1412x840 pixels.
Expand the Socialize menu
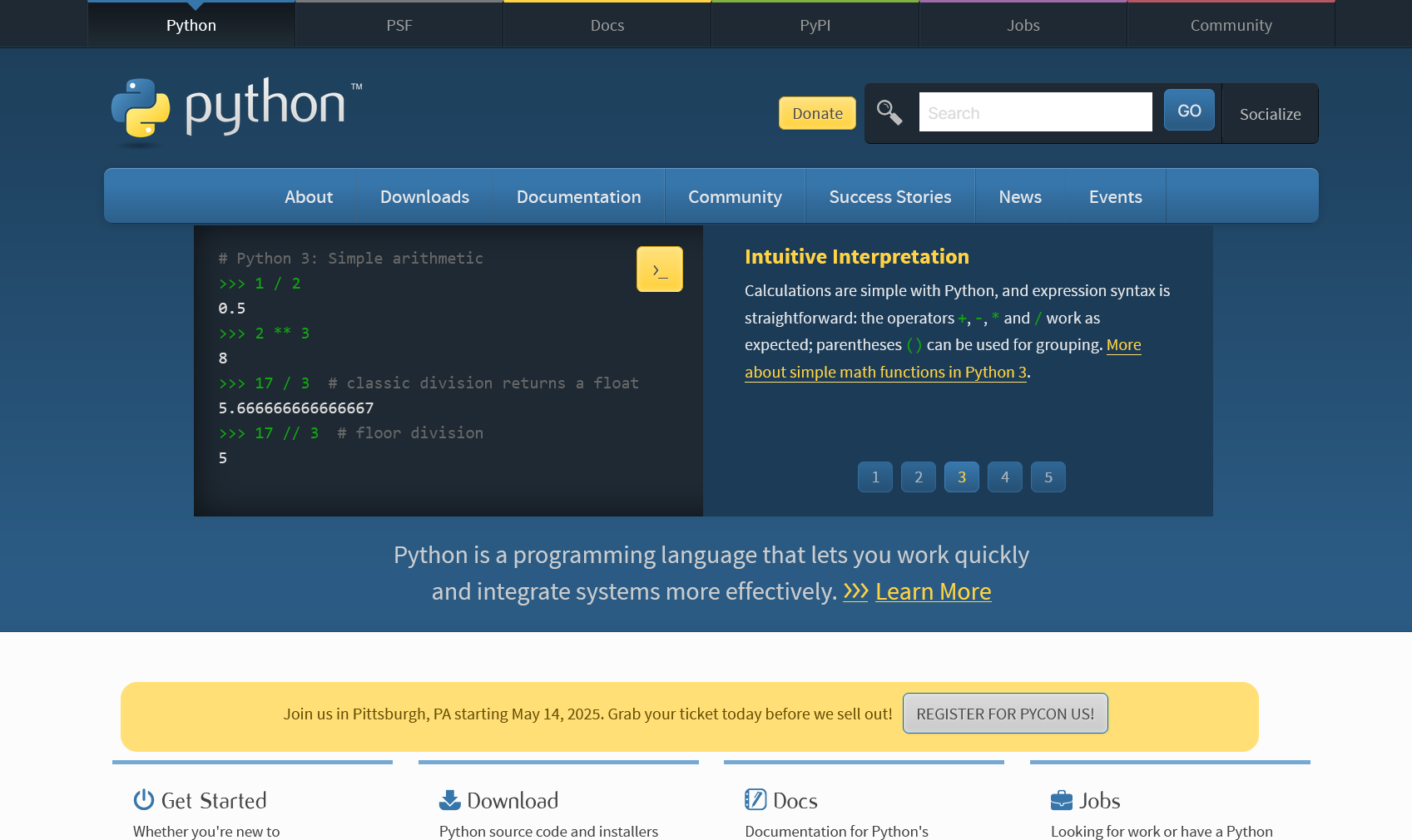1270,114
